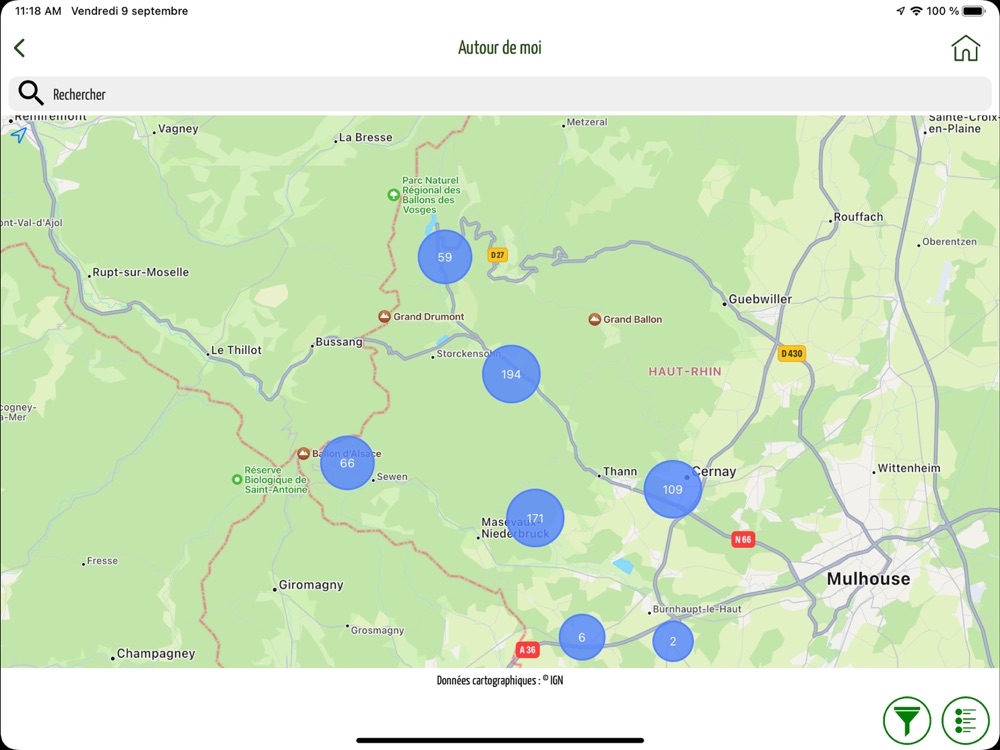Expand the cluster of 194 points
The height and width of the screenshot is (750, 1000).
coord(511,374)
